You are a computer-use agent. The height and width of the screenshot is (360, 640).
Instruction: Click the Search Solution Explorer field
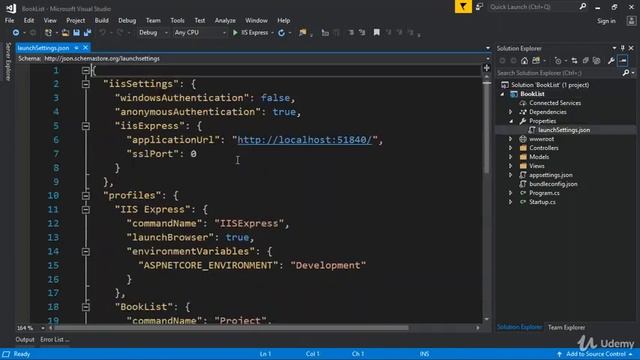pyautogui.click(x=558, y=73)
